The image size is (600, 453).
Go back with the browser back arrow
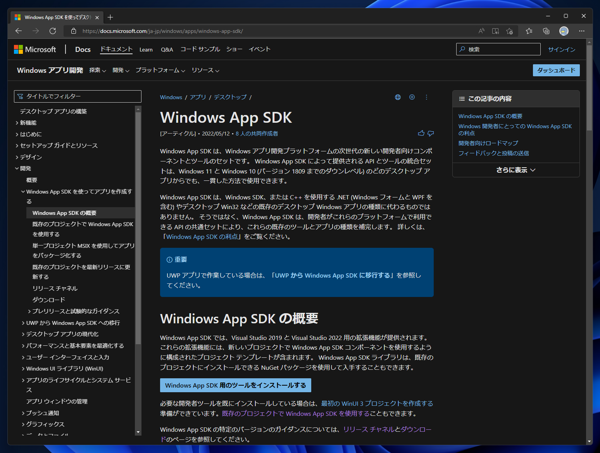pos(18,31)
